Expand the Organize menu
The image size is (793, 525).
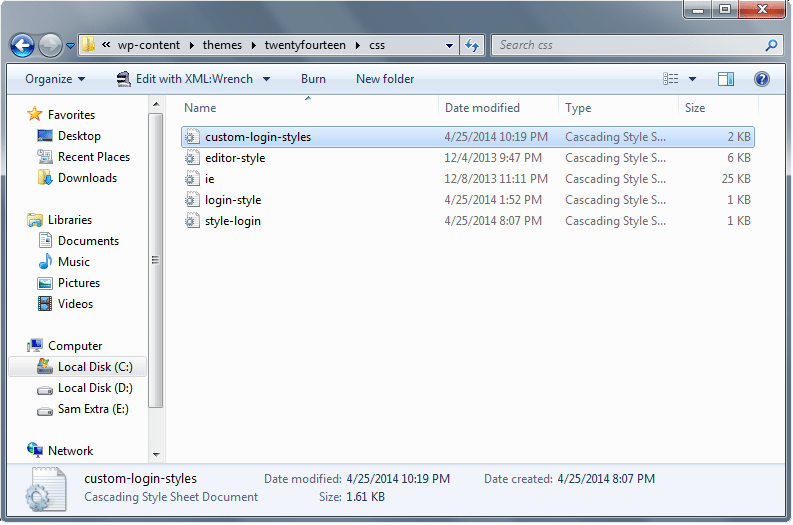(55, 79)
